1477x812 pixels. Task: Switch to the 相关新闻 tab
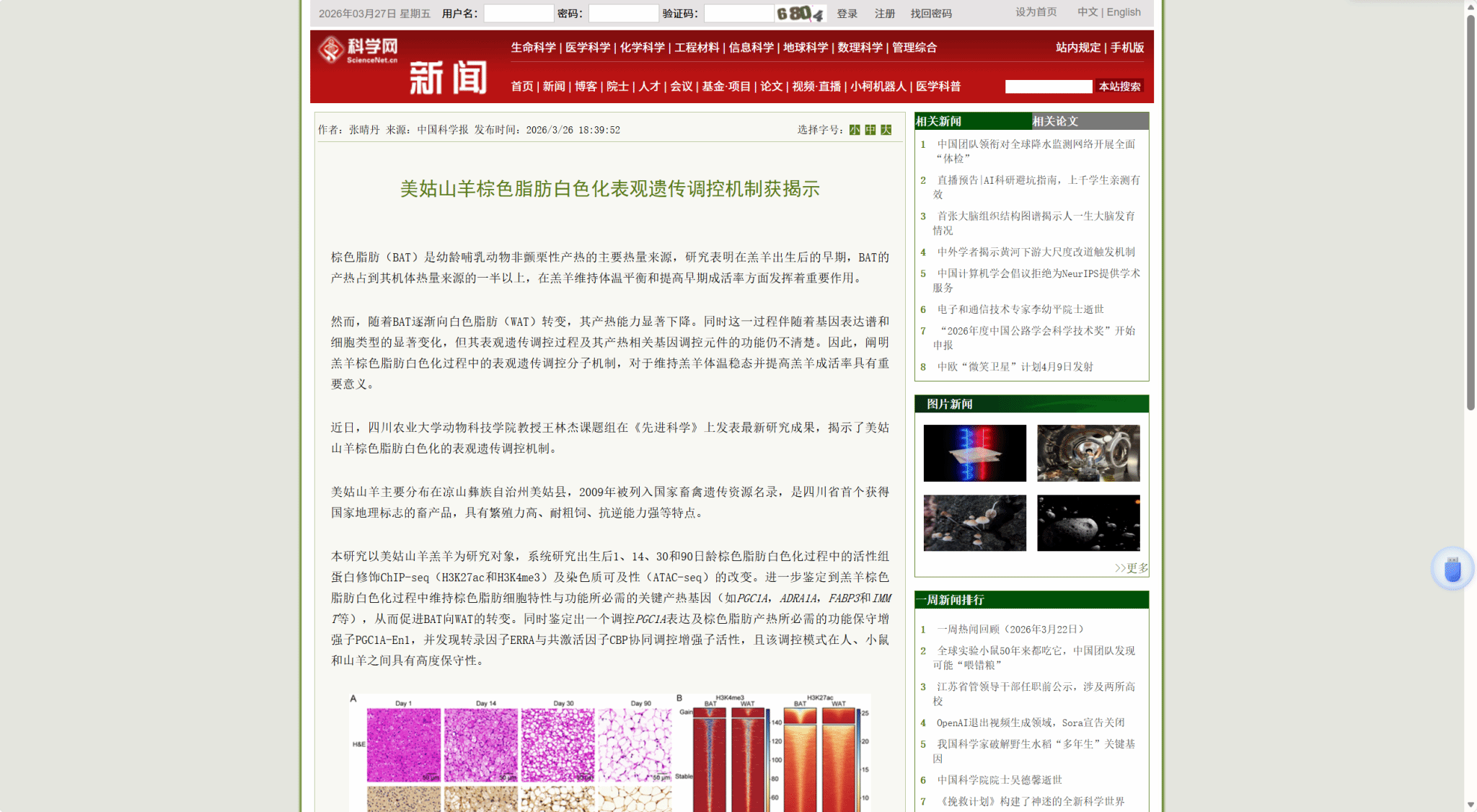(938, 121)
